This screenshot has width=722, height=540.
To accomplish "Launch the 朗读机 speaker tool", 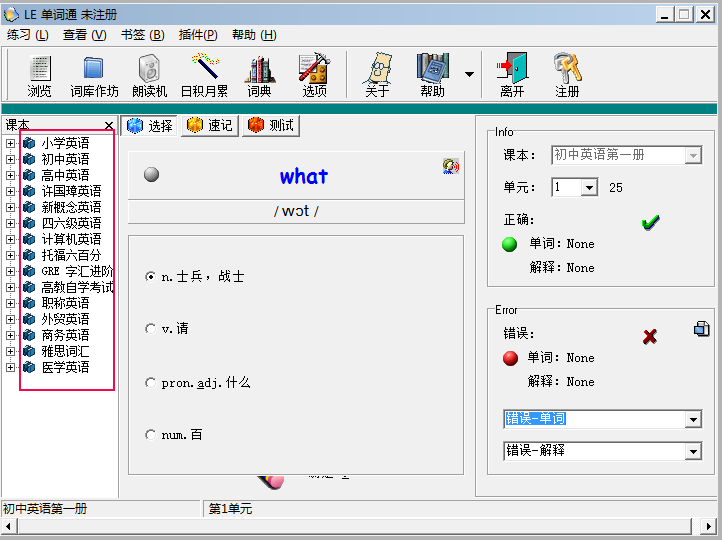I will click(149, 75).
